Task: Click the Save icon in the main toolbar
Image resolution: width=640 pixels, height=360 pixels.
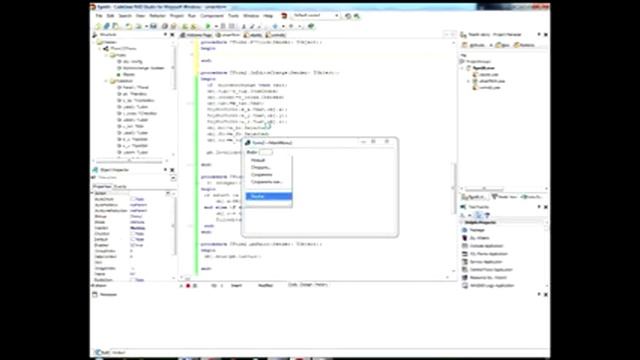Action: [x=153, y=26]
